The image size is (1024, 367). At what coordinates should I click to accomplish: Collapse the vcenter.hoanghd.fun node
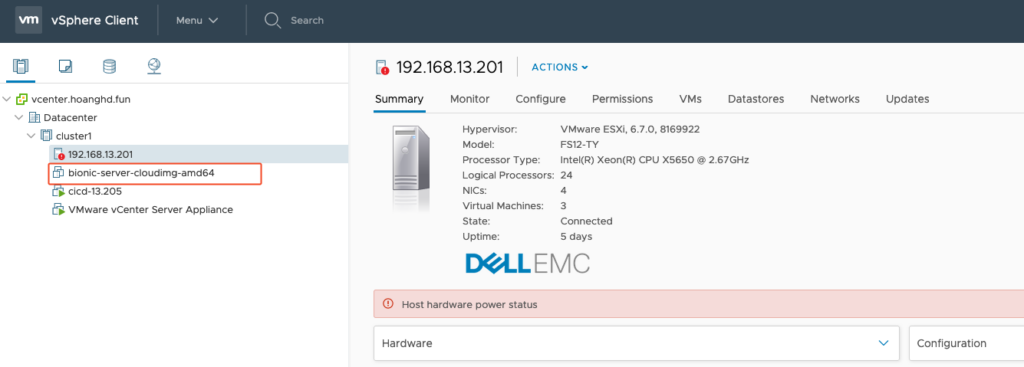point(7,99)
